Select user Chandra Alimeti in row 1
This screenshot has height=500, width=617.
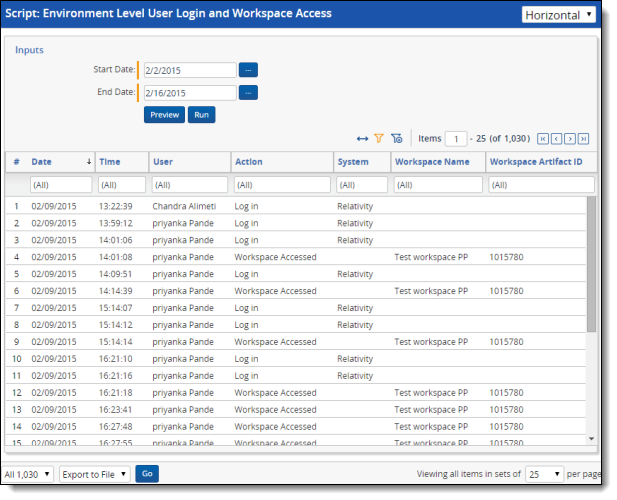184,206
